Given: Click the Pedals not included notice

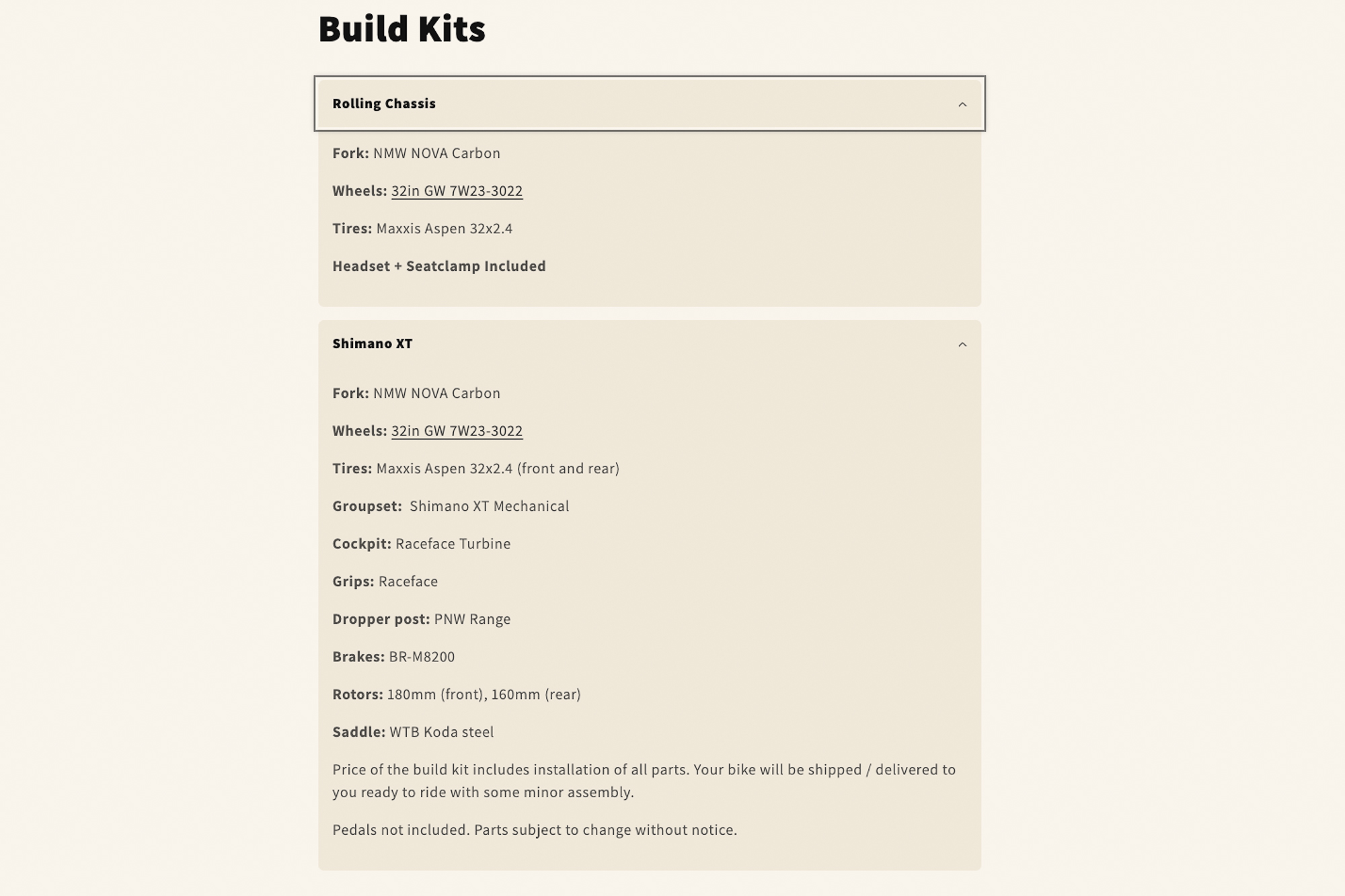Looking at the screenshot, I should 535,830.
